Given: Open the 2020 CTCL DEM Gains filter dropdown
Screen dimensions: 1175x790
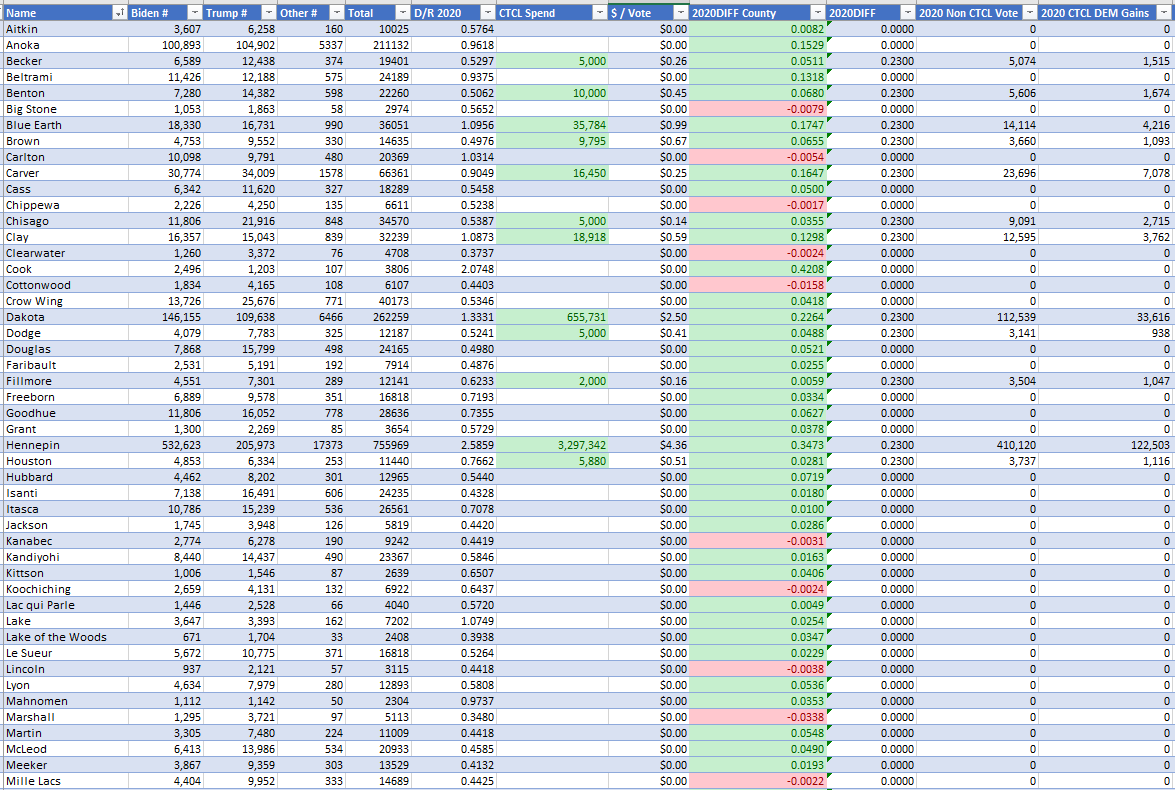Looking at the screenshot, I should tap(1164, 13).
